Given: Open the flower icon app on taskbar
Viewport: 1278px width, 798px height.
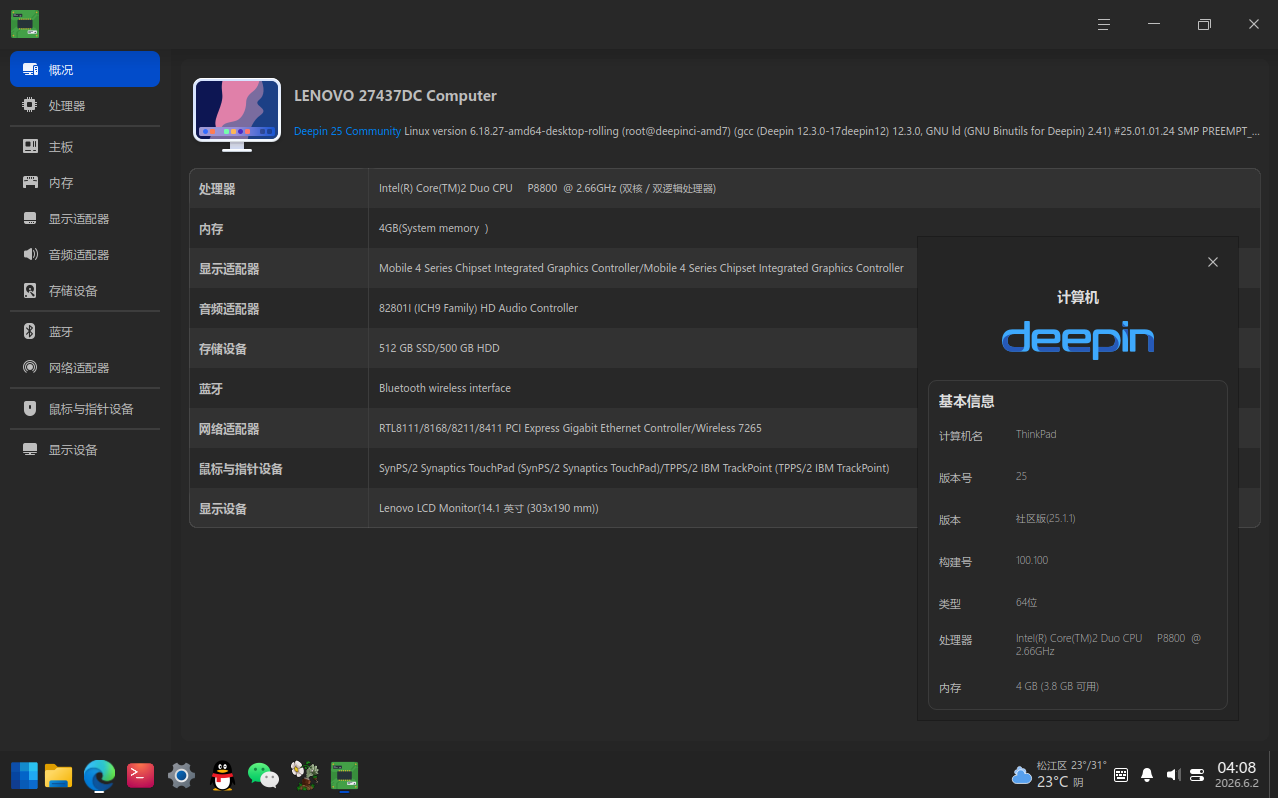Looking at the screenshot, I should click(304, 775).
